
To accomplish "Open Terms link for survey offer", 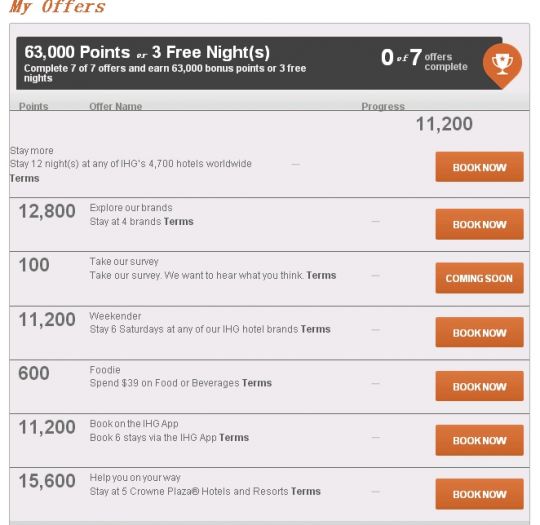I will point(321,275).
